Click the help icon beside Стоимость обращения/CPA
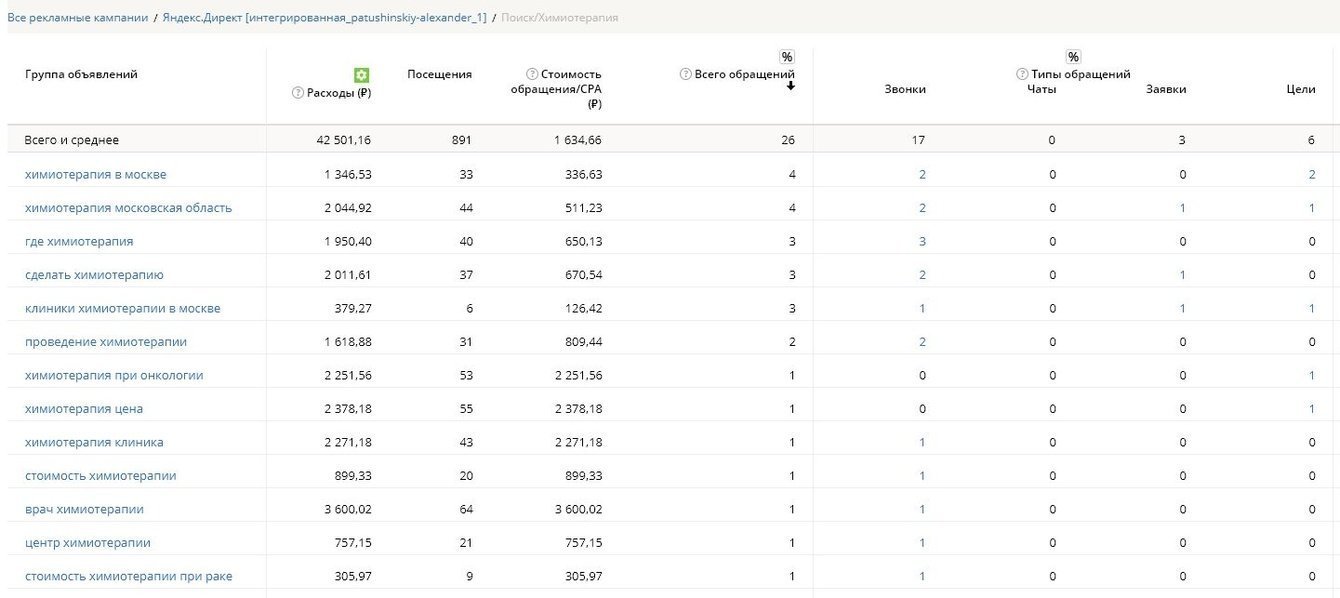This screenshot has height=598, width=1340. pyautogui.click(x=532, y=74)
